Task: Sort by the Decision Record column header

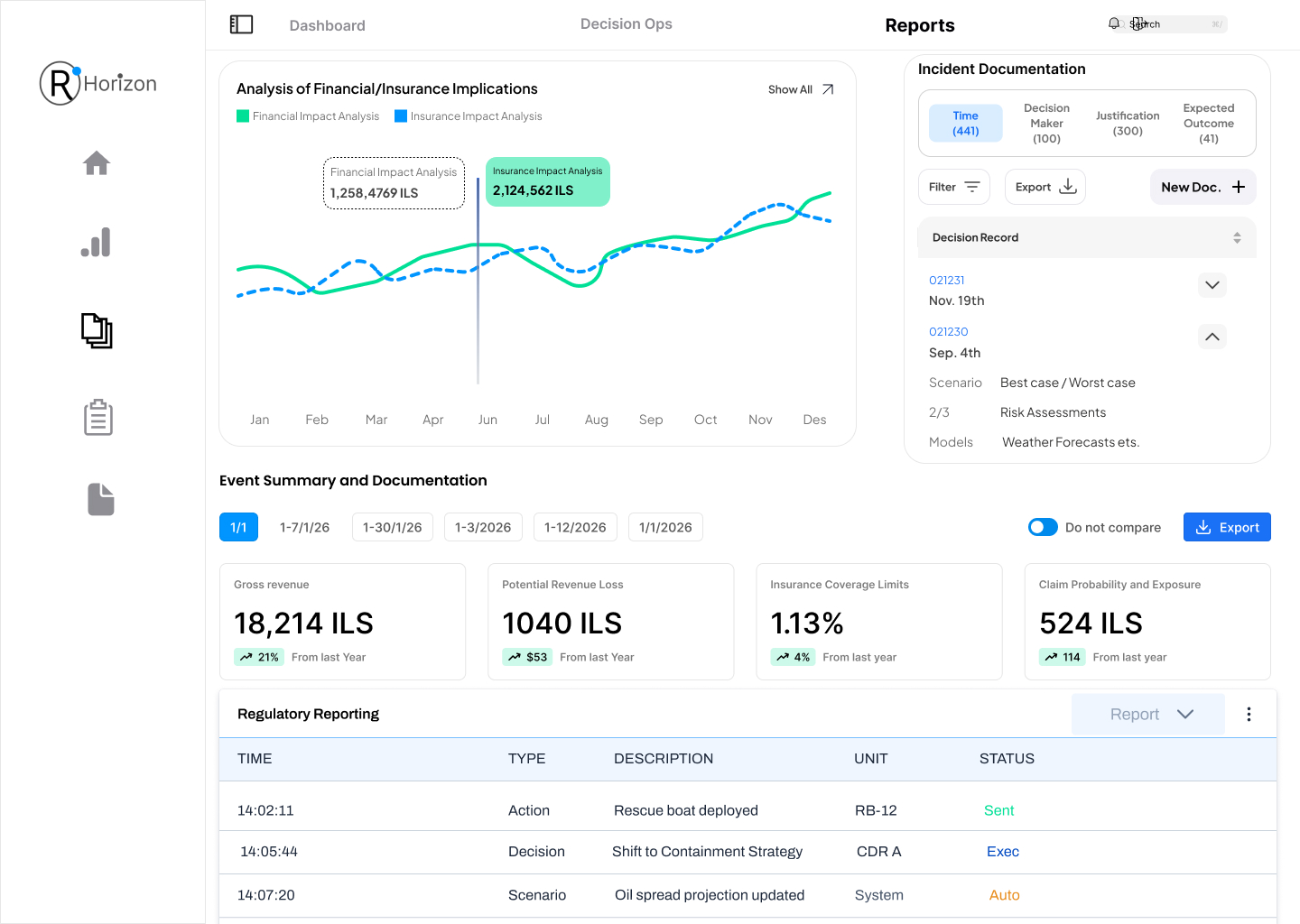Action: pyautogui.click(x=1236, y=238)
